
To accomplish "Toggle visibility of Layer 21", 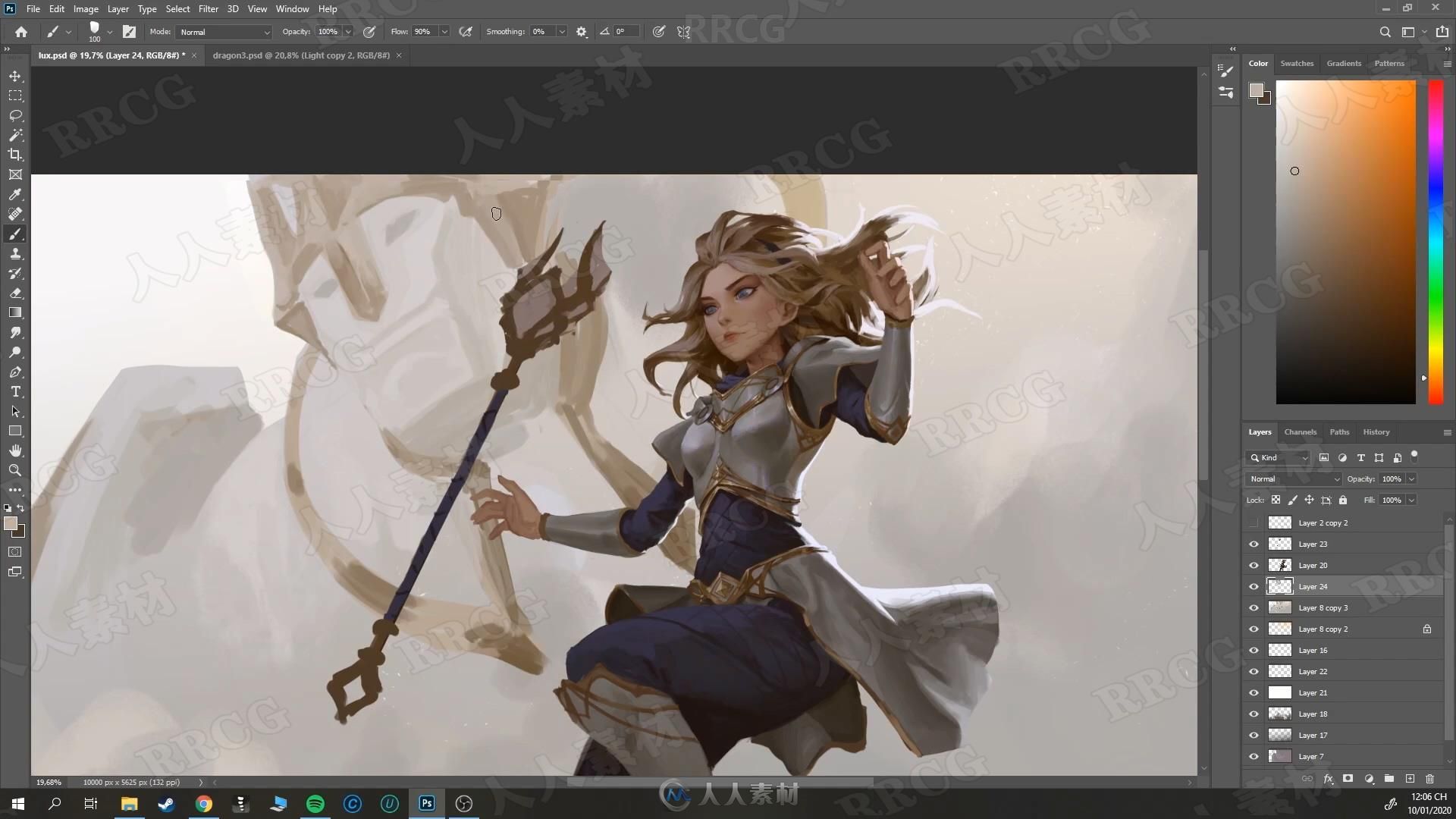I will point(1254,692).
